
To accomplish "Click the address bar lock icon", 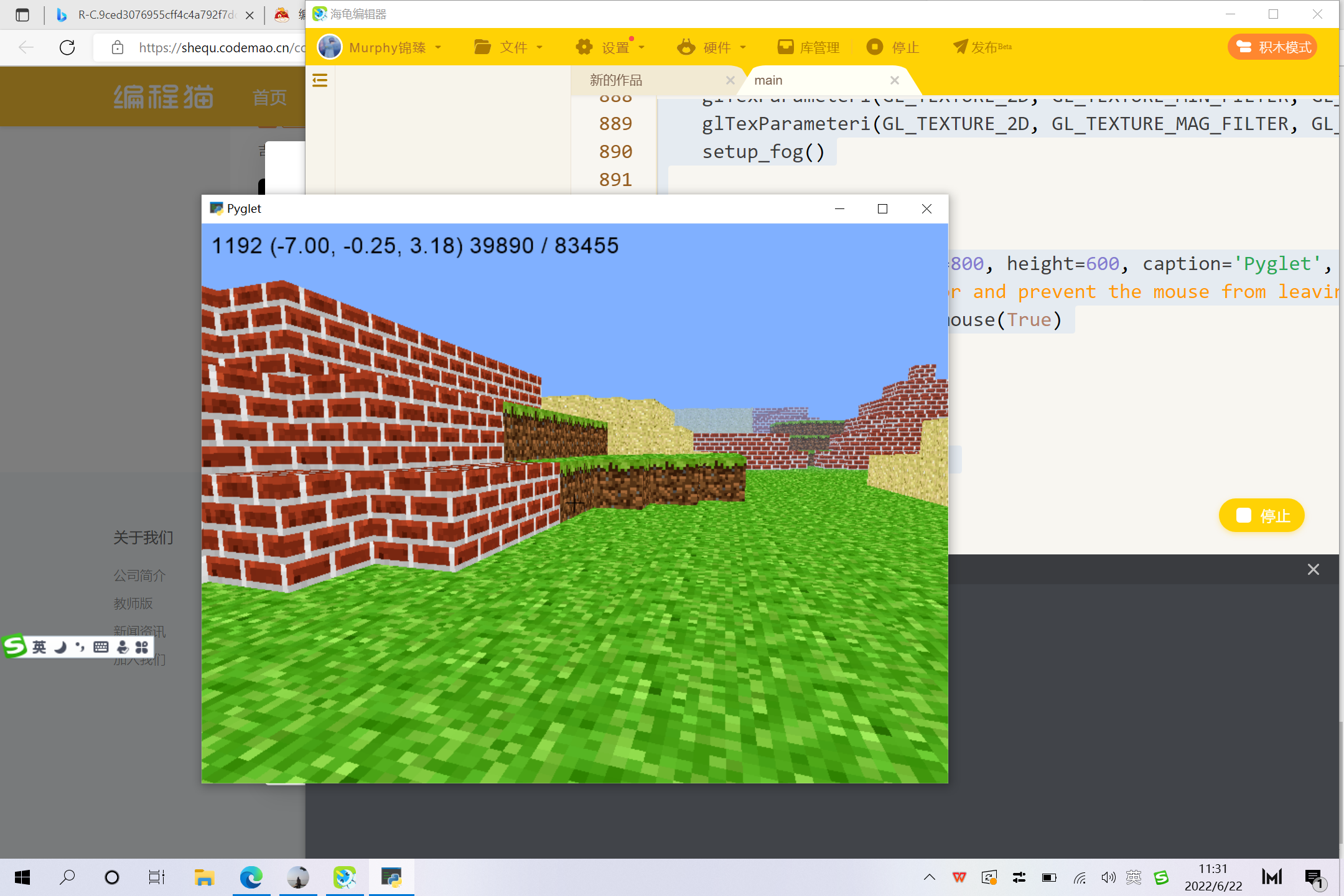I will 117,47.
